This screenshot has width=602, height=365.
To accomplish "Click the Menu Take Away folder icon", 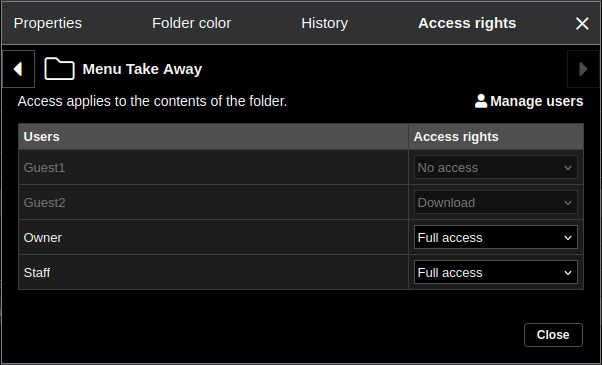I will pyautogui.click(x=59, y=69).
